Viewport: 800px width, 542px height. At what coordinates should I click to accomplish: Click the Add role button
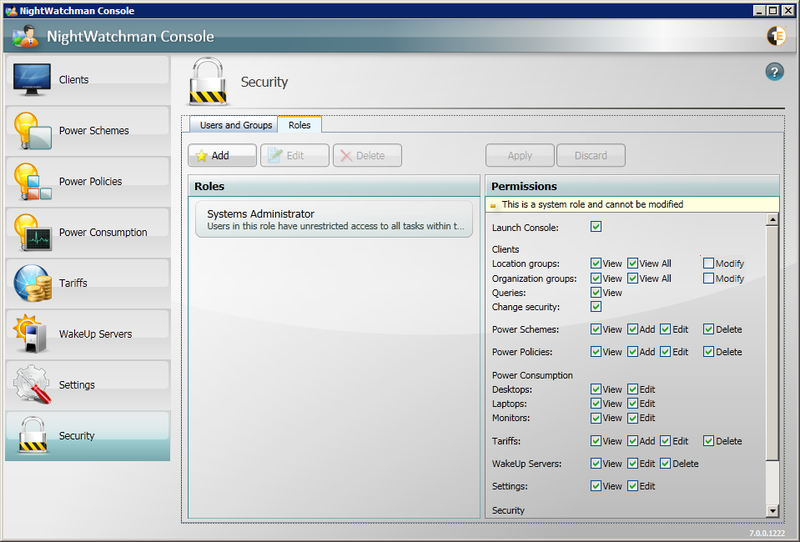click(x=222, y=156)
